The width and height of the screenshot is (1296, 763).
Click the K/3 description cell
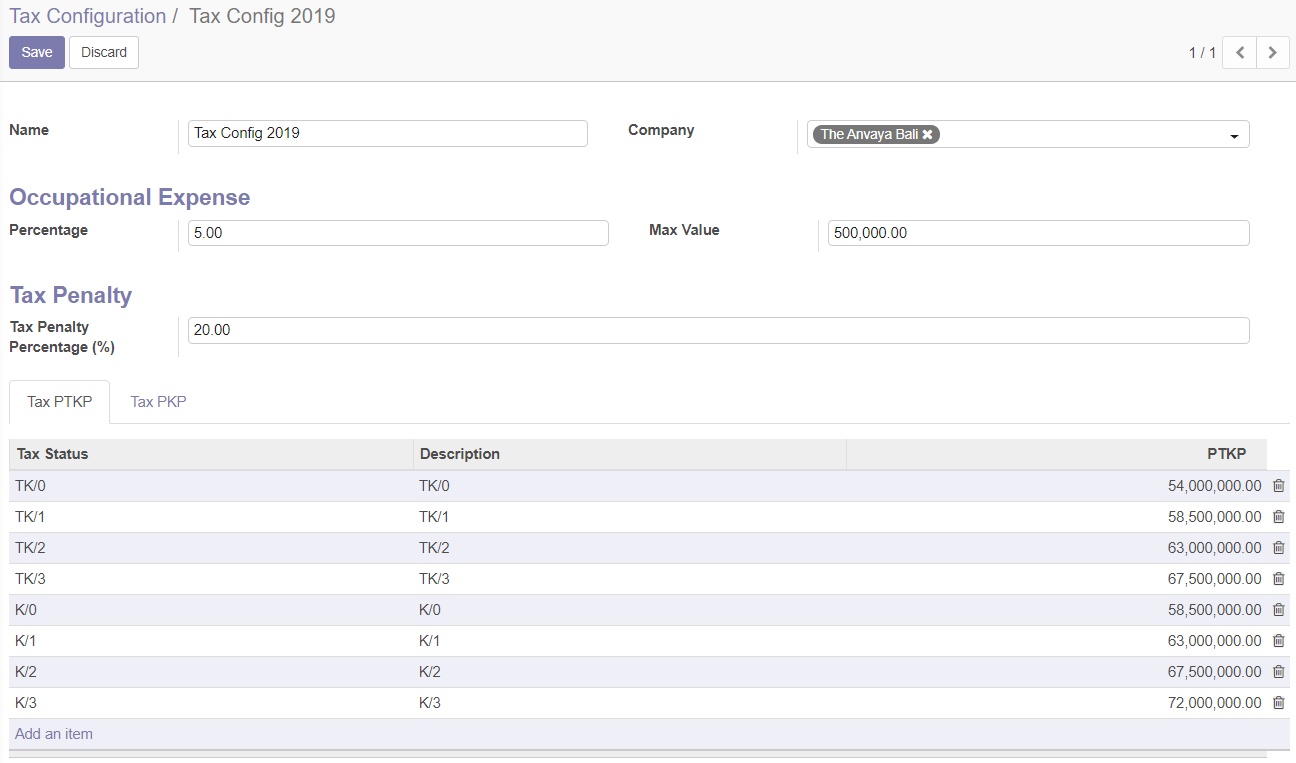click(630, 703)
